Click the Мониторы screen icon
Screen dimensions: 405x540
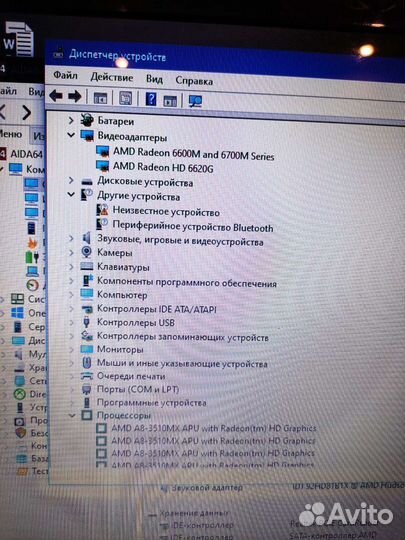pyautogui.click(x=86, y=349)
